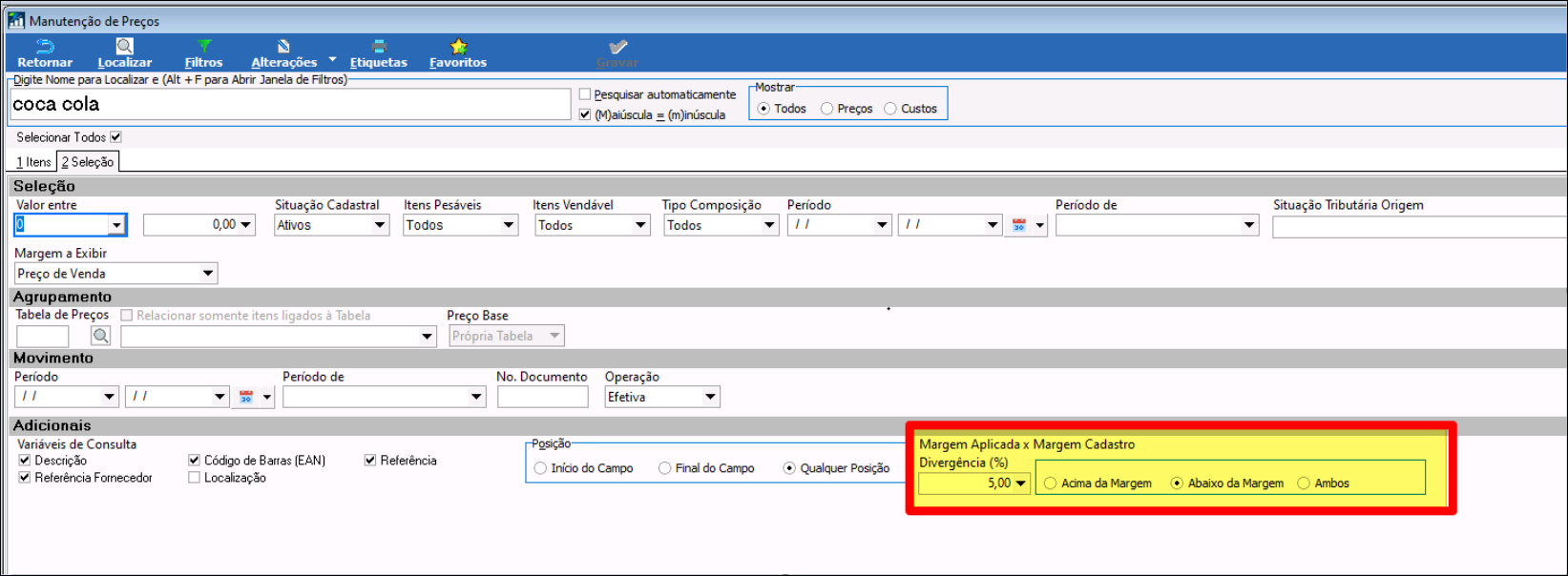Open the Filtros funnel icon

(203, 48)
